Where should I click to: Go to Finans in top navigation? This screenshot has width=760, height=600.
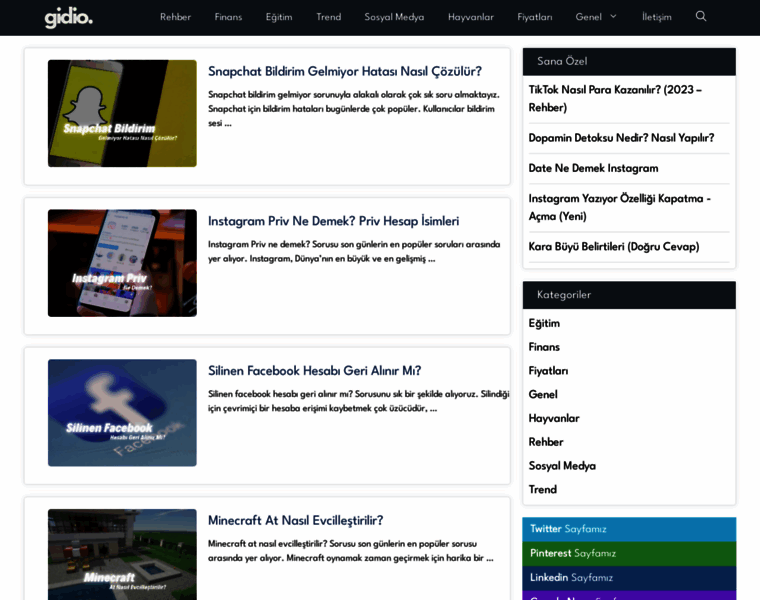tap(228, 17)
